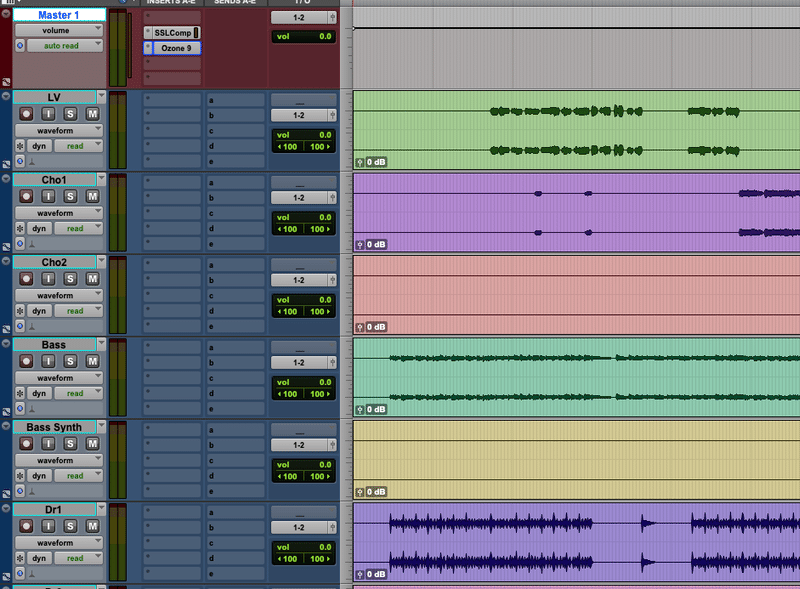The height and width of the screenshot is (589, 800).
Task: Solo the Dr1 track
Action: pyautogui.click(x=70, y=526)
